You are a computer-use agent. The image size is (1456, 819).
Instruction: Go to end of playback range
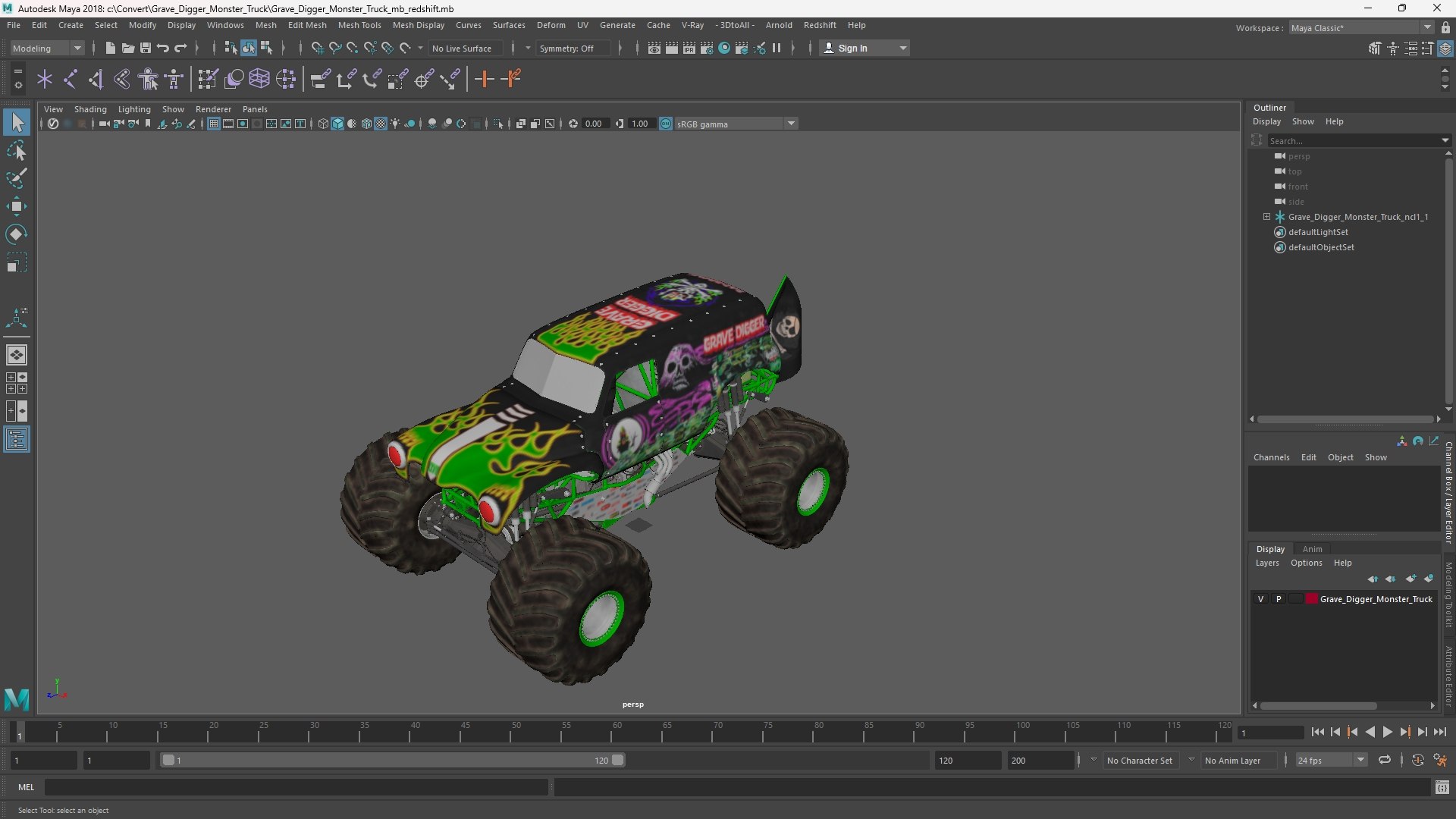pos(1439,732)
